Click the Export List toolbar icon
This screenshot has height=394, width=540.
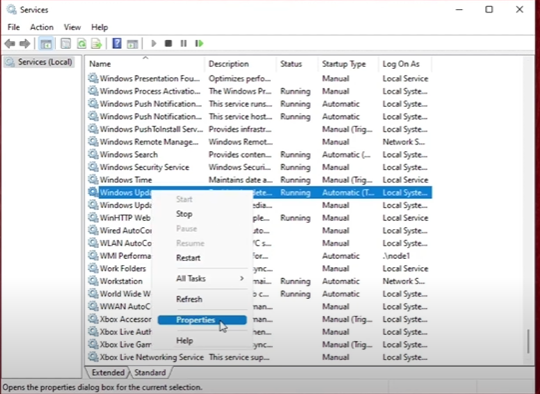(97, 44)
